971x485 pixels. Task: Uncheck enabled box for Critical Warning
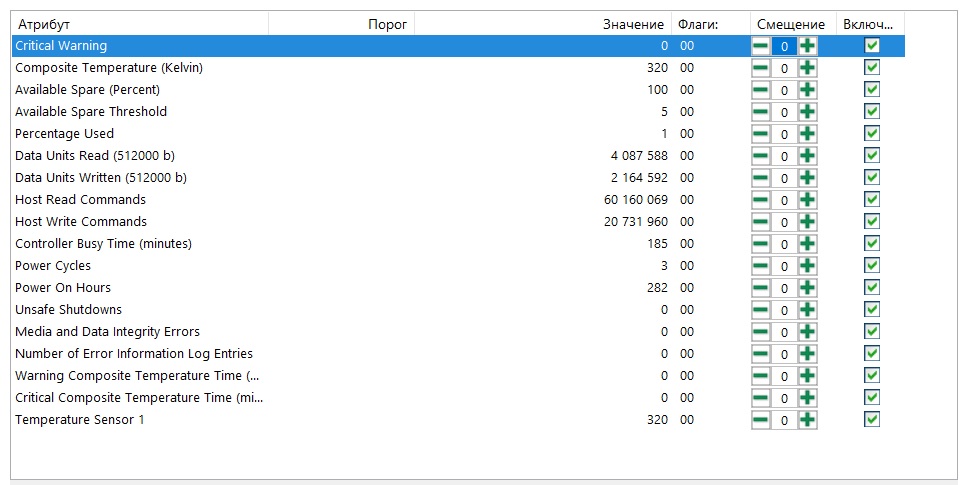[872, 45]
